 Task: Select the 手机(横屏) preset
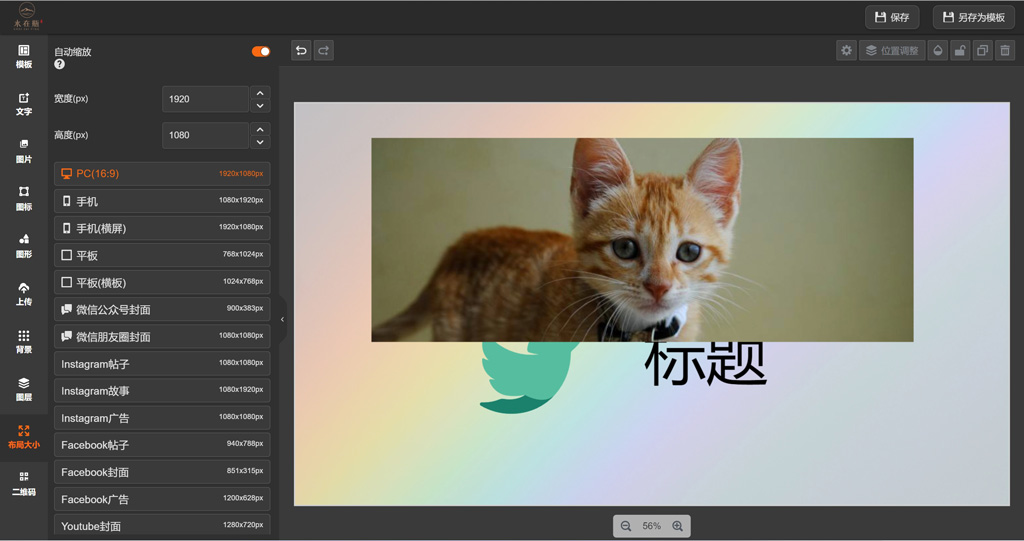[x=162, y=228]
